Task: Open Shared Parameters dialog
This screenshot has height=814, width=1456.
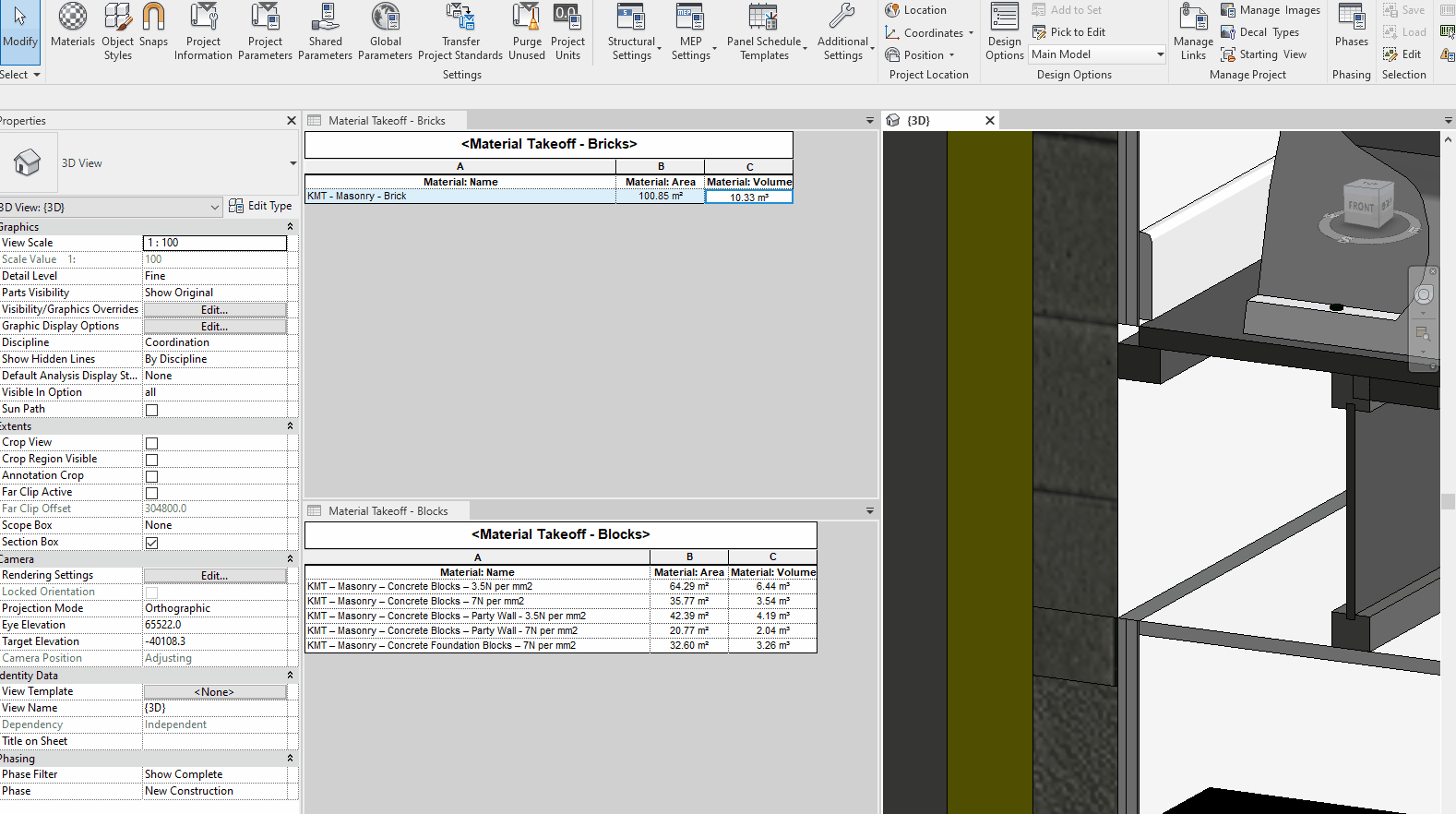Action: [325, 31]
